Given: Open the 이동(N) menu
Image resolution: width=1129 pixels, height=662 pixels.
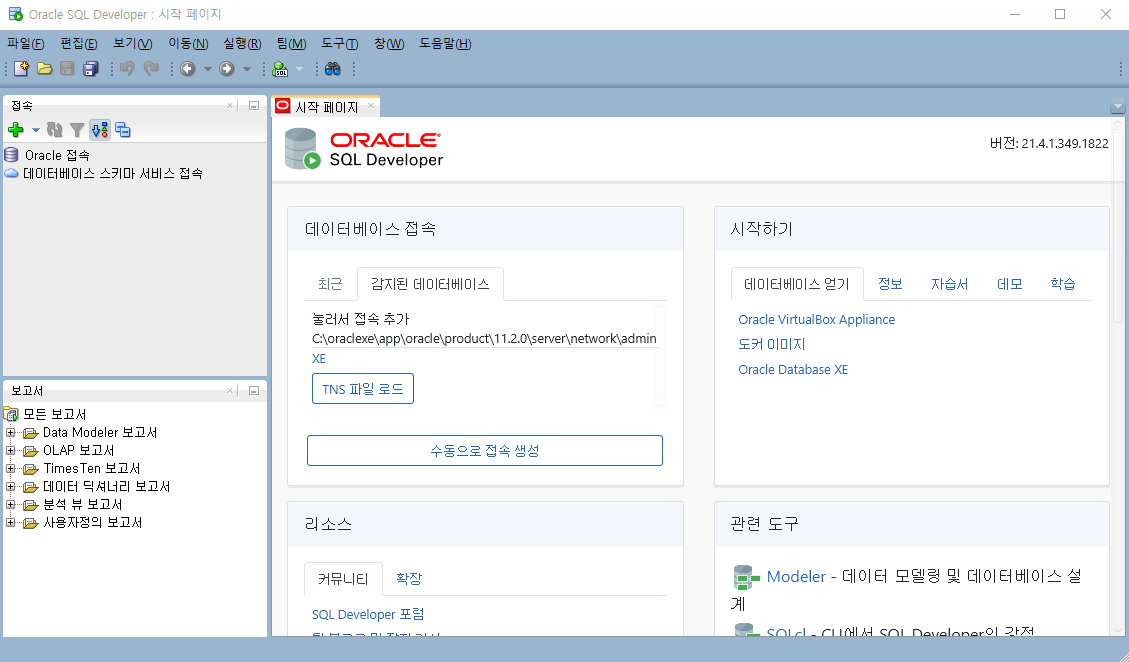Looking at the screenshot, I should pos(188,44).
